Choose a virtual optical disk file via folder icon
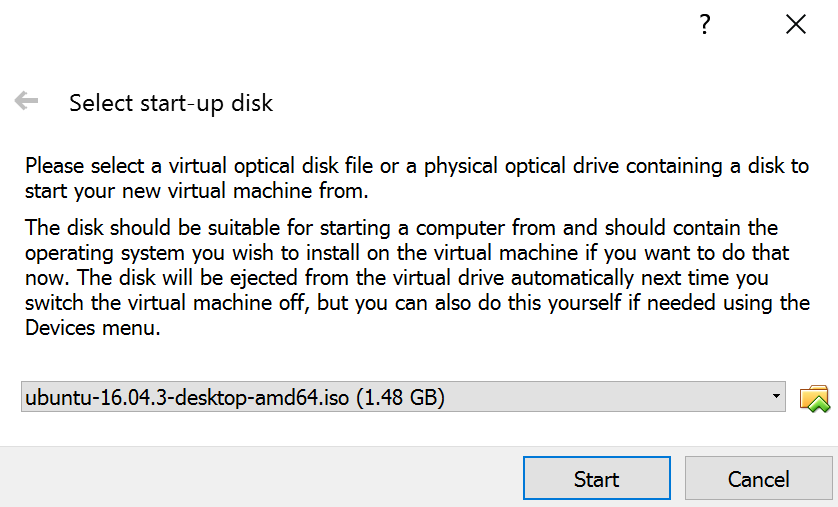The height and width of the screenshot is (507, 838). 814,399
